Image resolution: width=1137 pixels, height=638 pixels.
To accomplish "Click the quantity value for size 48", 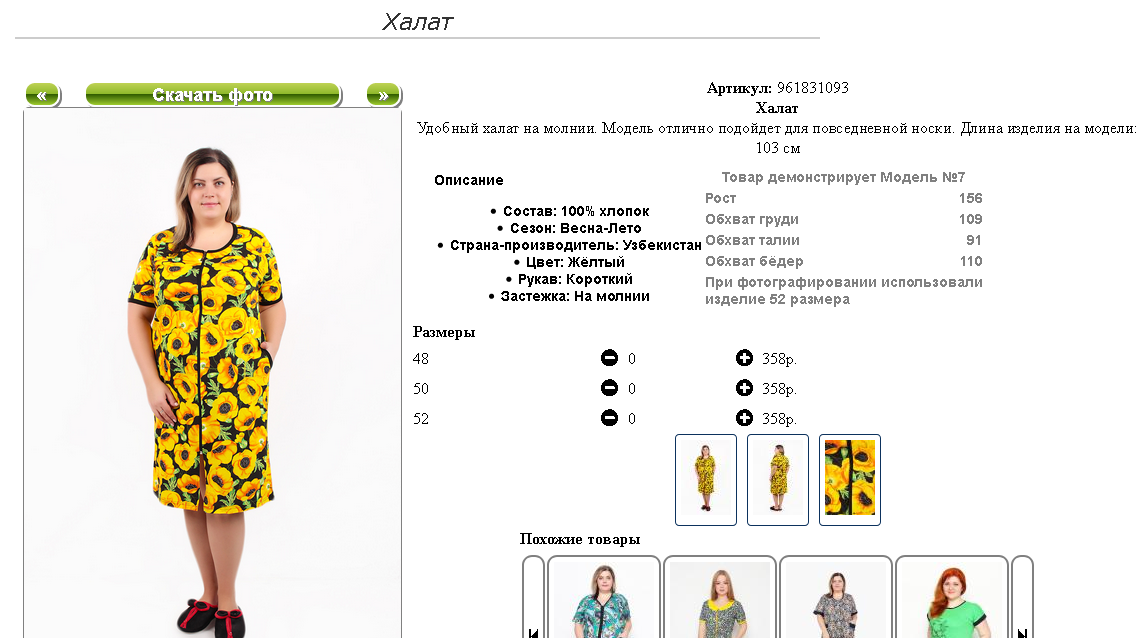I will 632,359.
